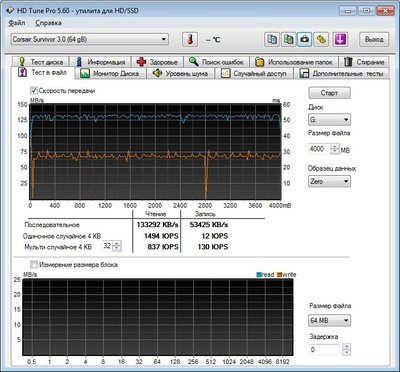Image resolution: width=400 pixels, height=372 pixels.
Task: Switch to the Информация tab
Action: (100, 62)
